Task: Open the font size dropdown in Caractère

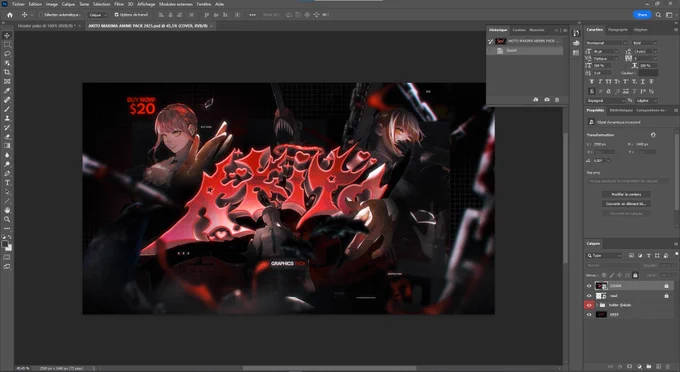Action: [616, 52]
